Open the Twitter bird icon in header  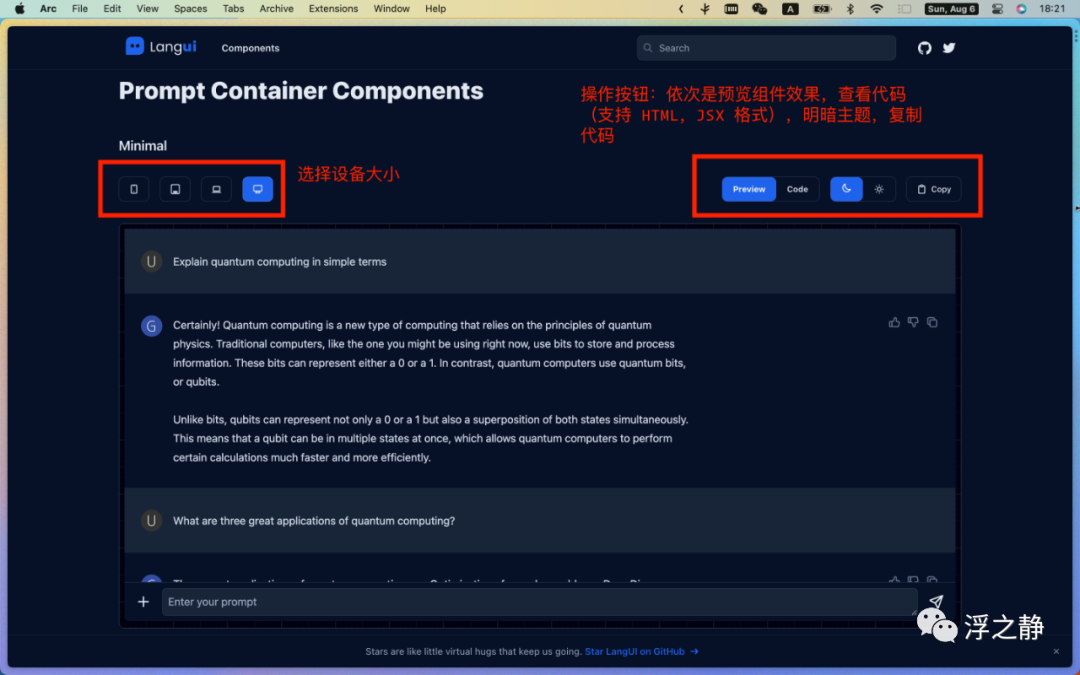[949, 48]
